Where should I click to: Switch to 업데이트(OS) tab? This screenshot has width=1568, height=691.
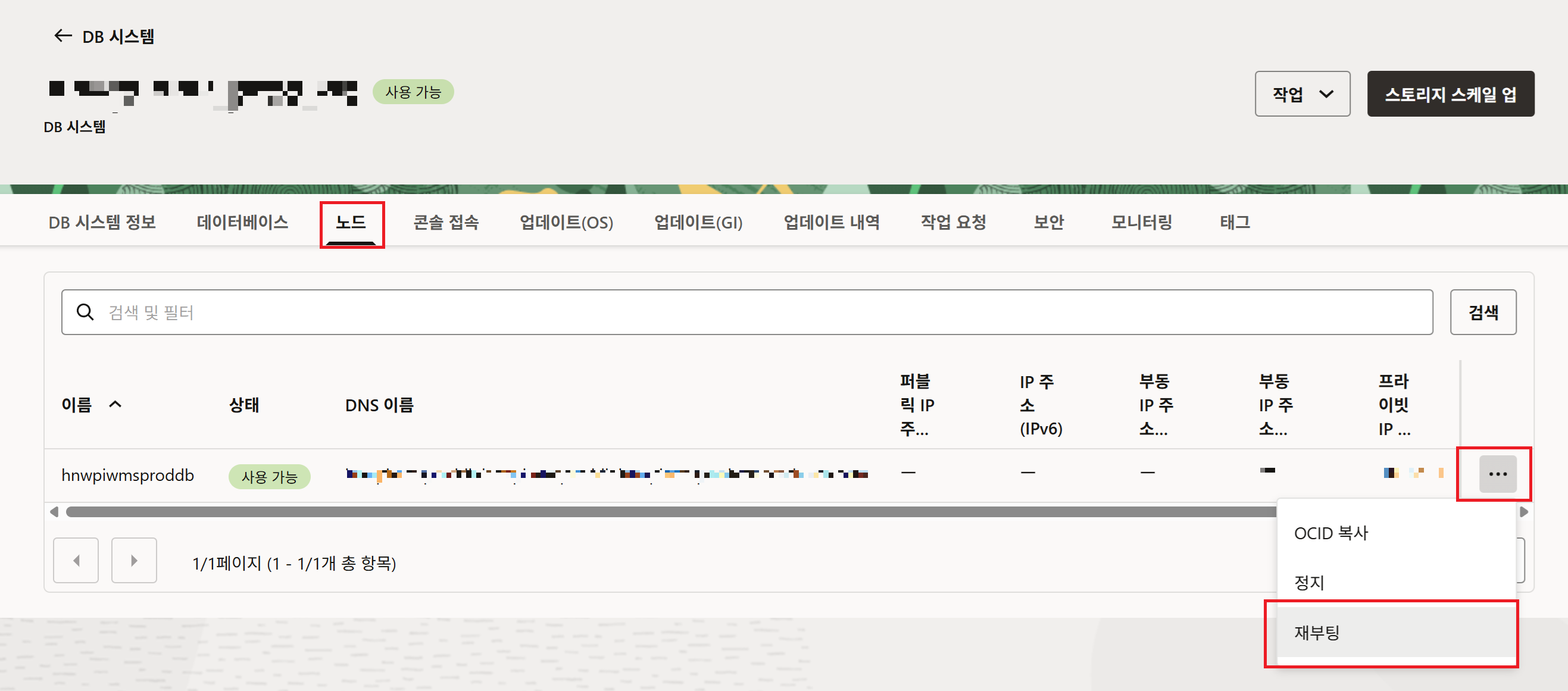(x=566, y=222)
